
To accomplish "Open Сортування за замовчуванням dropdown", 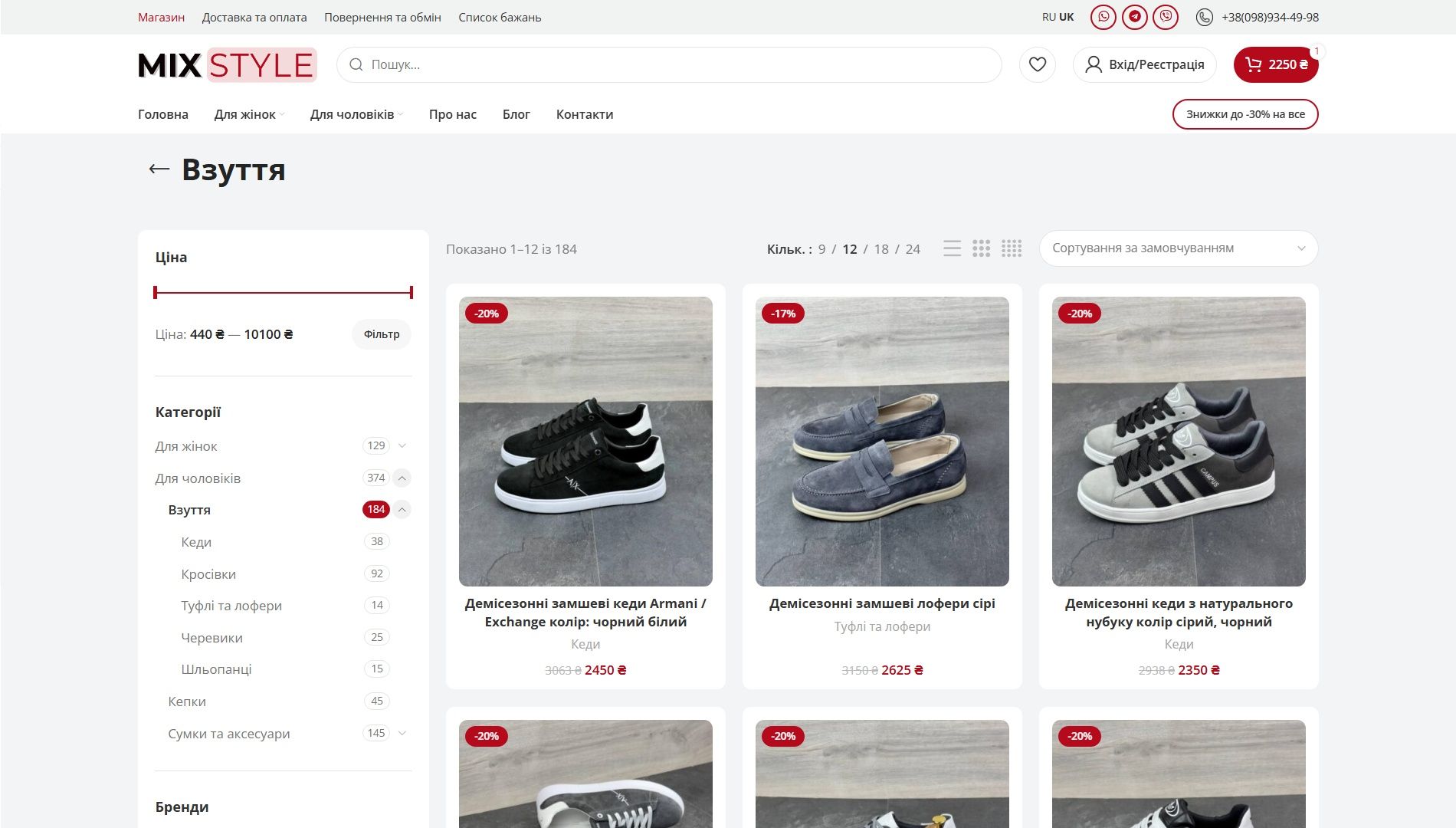I will coord(1179,248).
